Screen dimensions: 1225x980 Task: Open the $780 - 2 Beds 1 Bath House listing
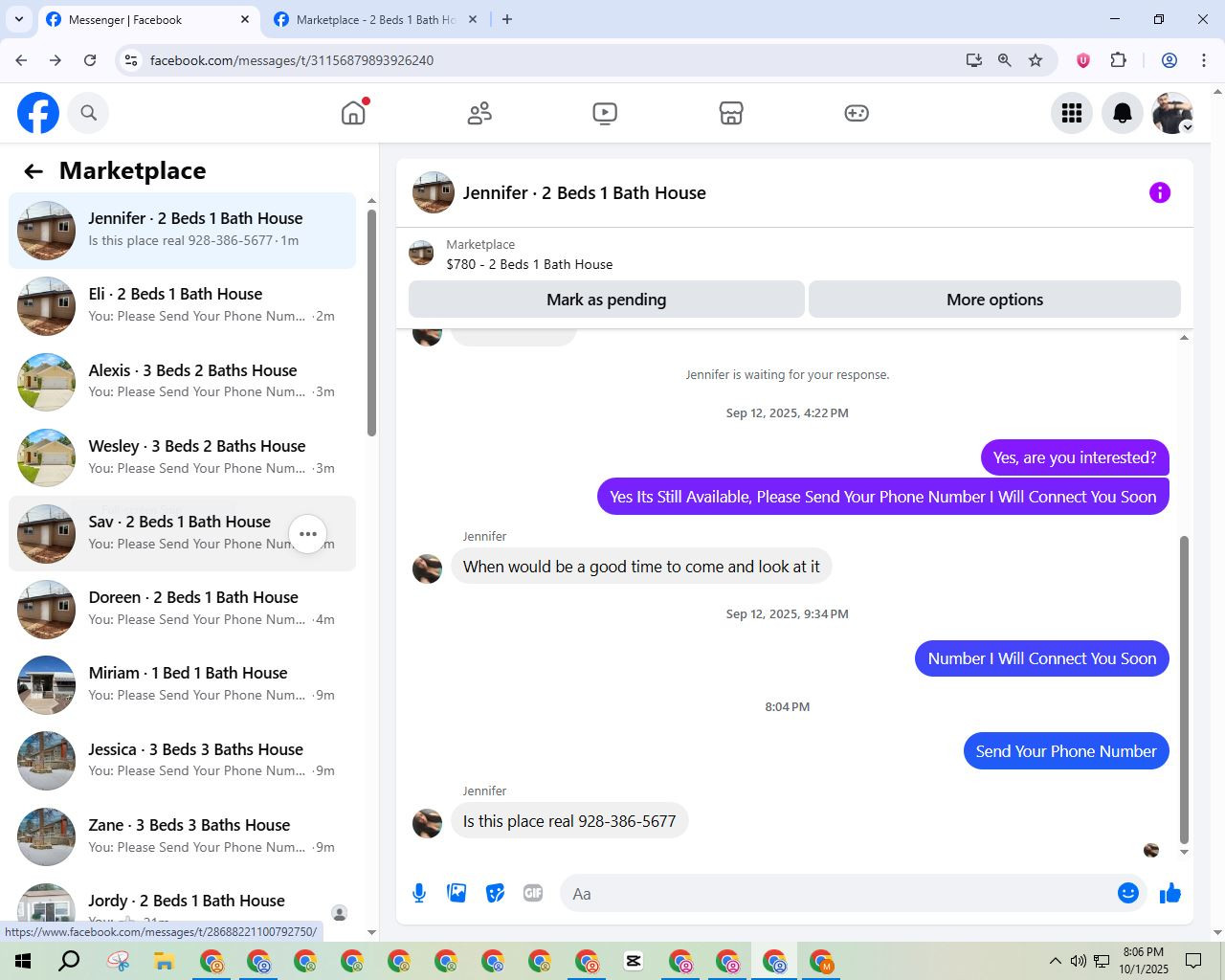click(x=529, y=264)
